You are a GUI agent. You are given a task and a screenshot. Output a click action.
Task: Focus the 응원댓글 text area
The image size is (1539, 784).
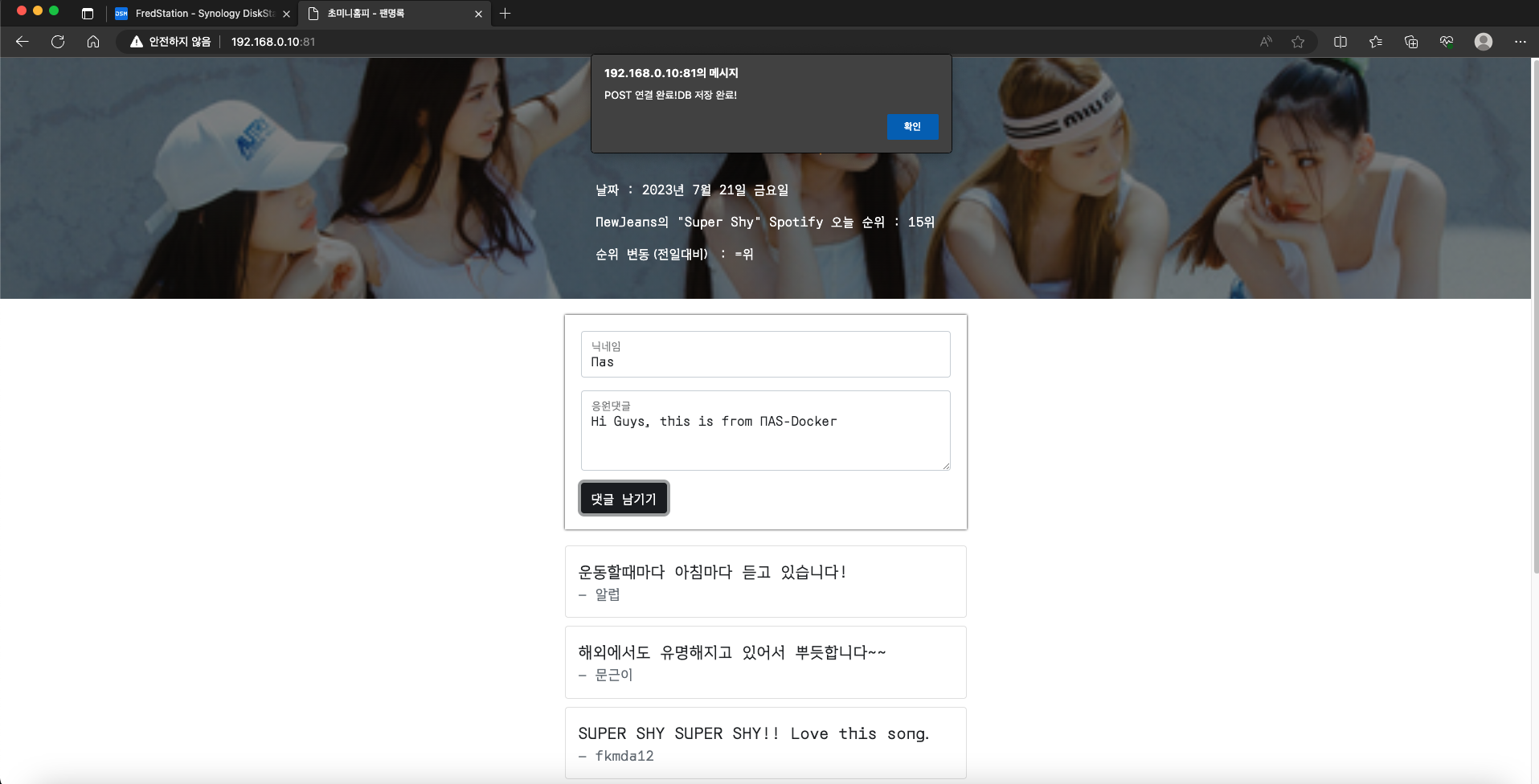765,431
